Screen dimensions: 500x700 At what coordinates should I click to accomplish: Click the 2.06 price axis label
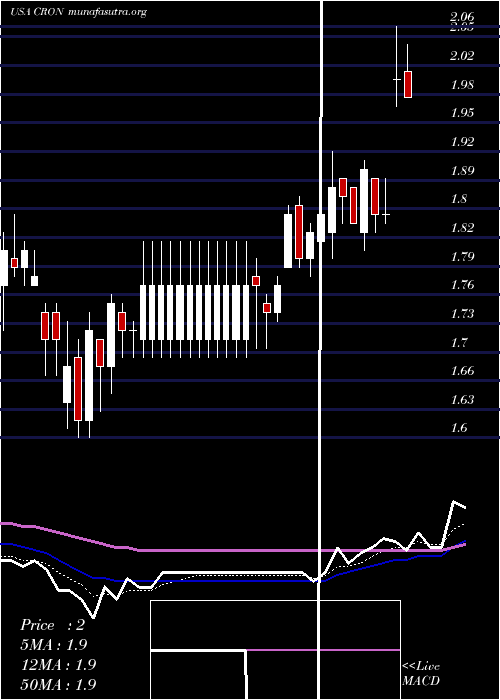click(x=462, y=17)
